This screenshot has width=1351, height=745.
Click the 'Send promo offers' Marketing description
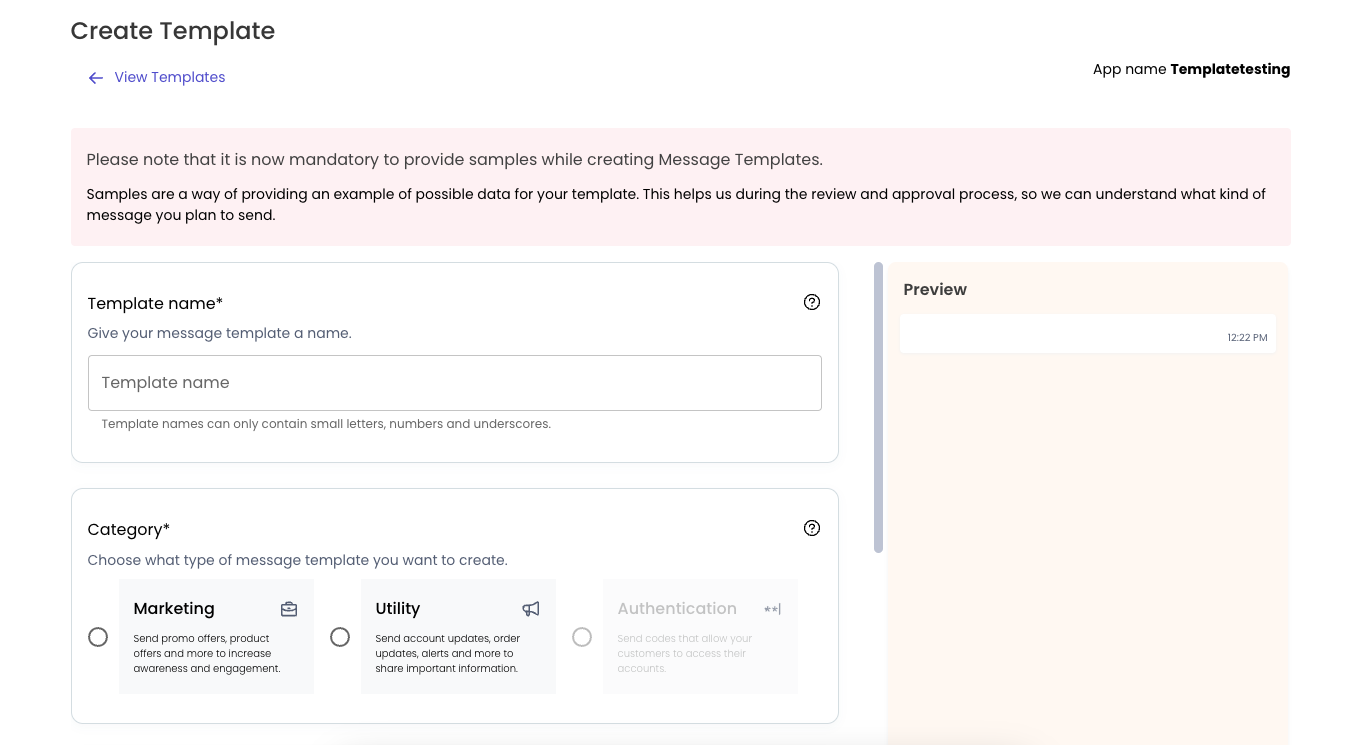(x=207, y=653)
